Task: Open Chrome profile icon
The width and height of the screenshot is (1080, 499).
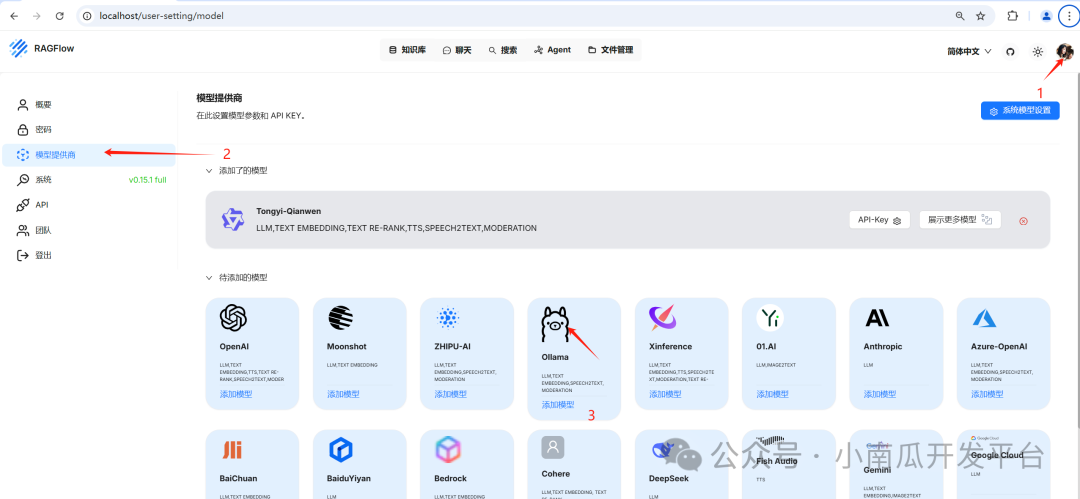Action: 1046,16
